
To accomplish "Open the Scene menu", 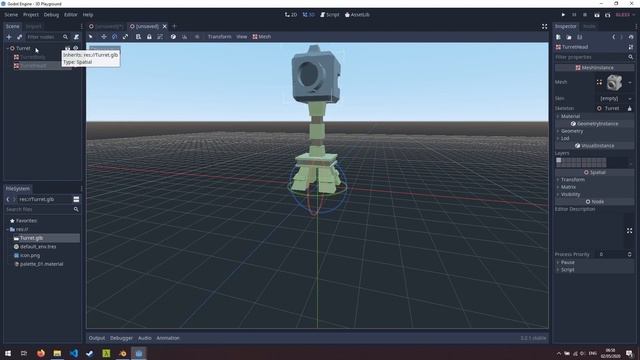I will click(11, 15).
